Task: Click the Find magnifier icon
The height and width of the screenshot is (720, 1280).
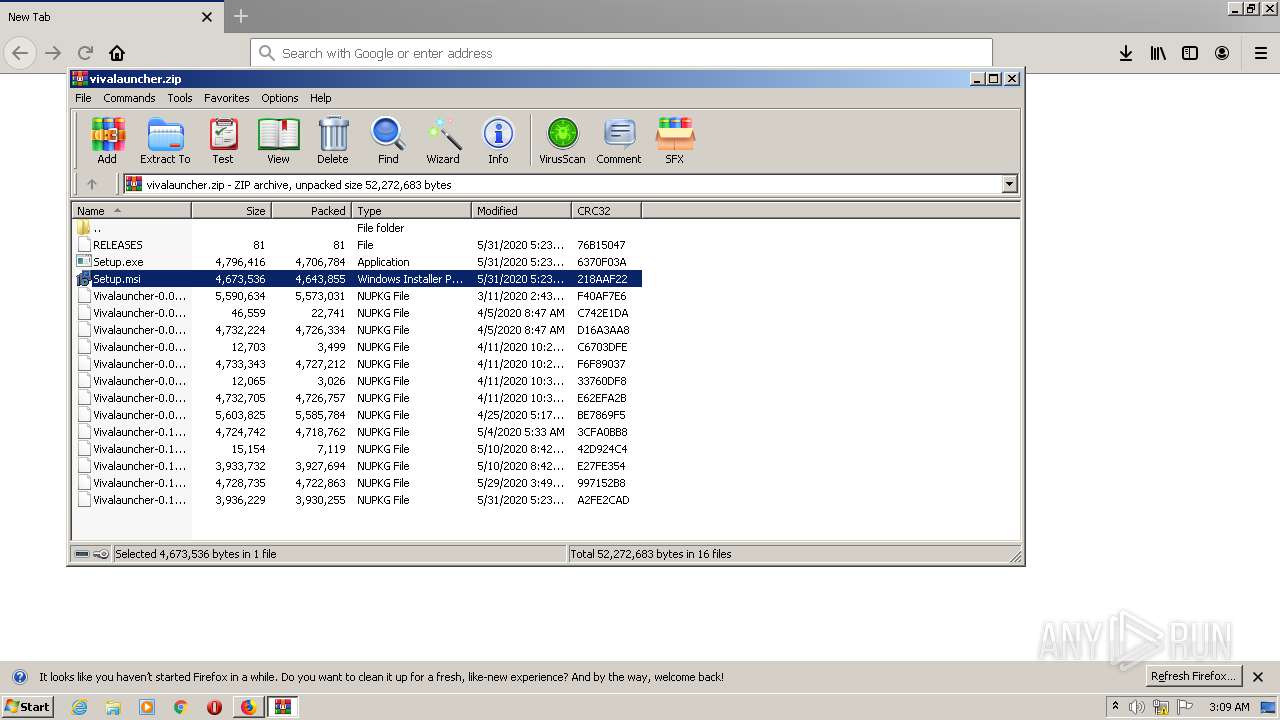Action: (x=388, y=140)
